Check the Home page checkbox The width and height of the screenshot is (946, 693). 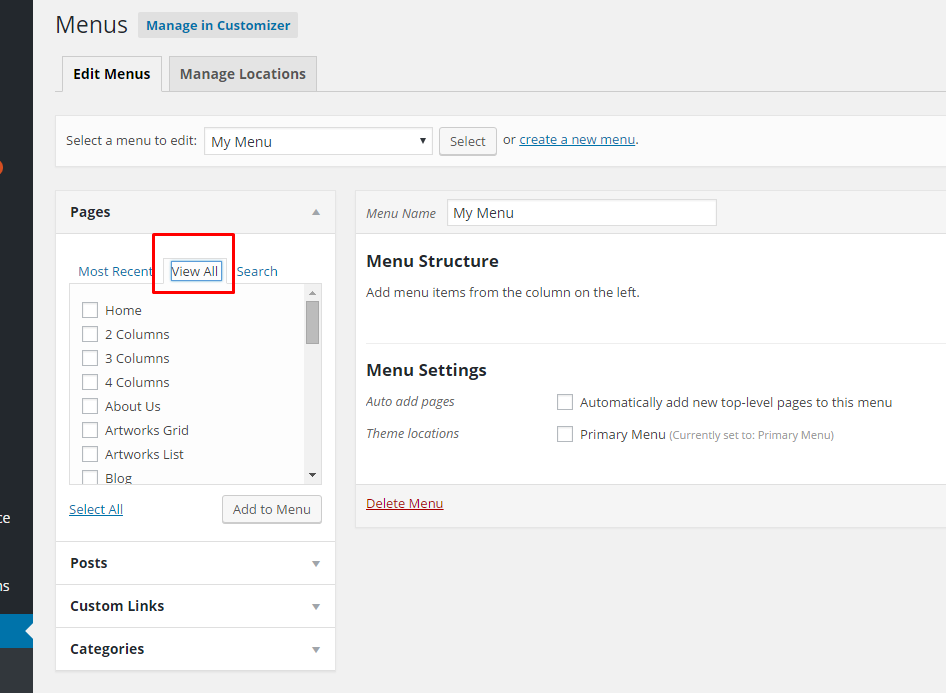coord(90,310)
